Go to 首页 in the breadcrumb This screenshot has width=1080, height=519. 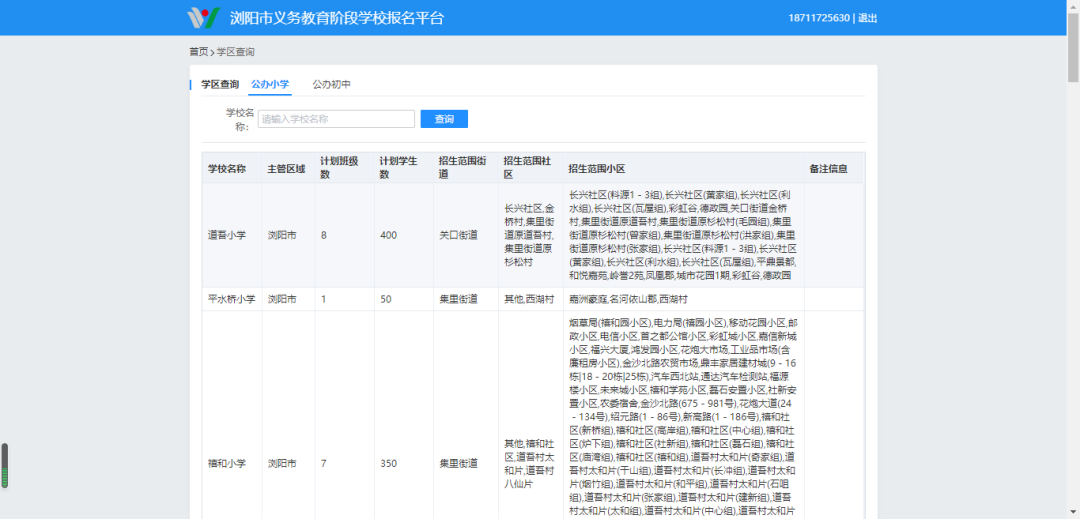point(198,52)
